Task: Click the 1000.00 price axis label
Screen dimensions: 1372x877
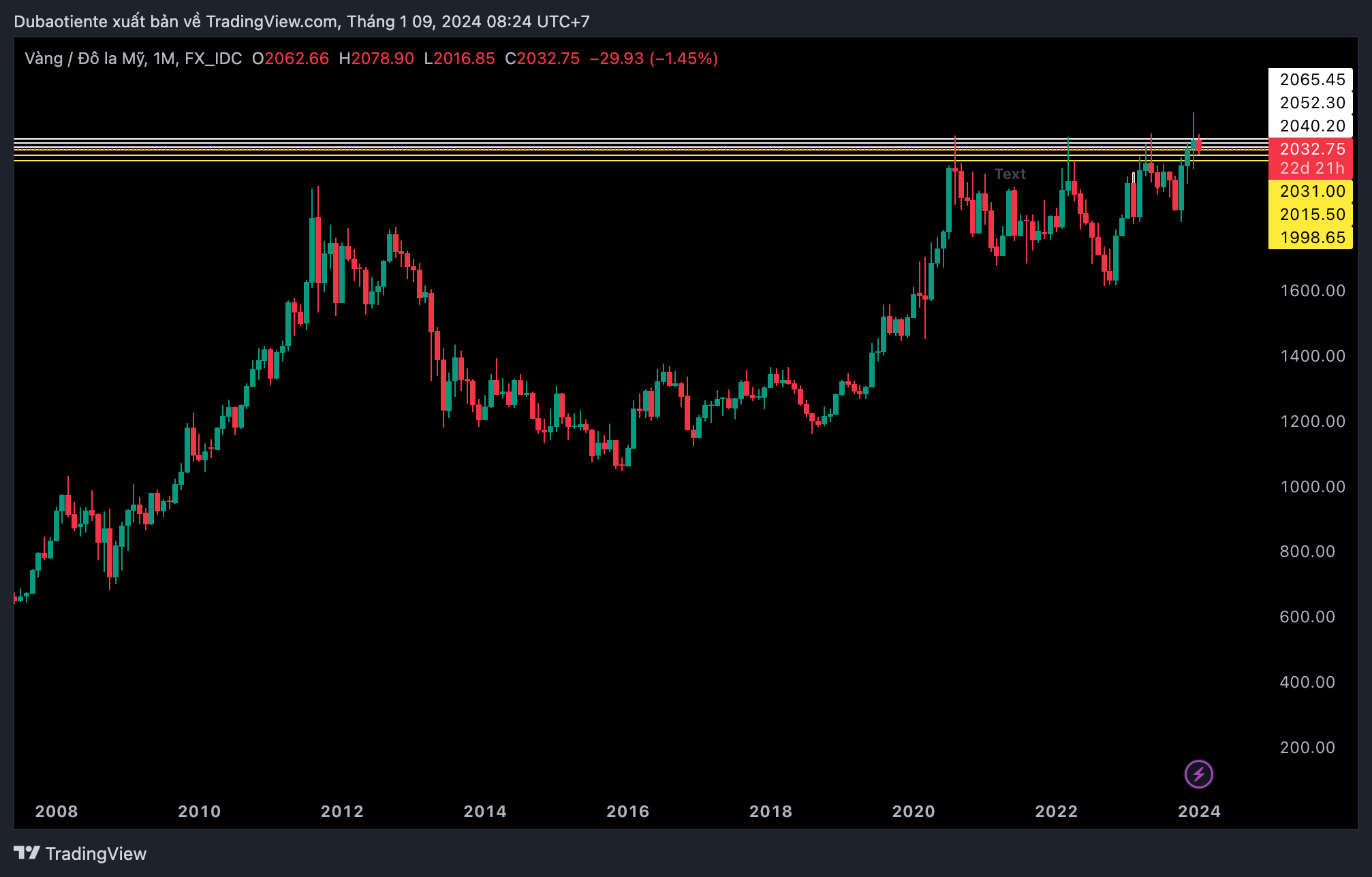Action: 1313,487
